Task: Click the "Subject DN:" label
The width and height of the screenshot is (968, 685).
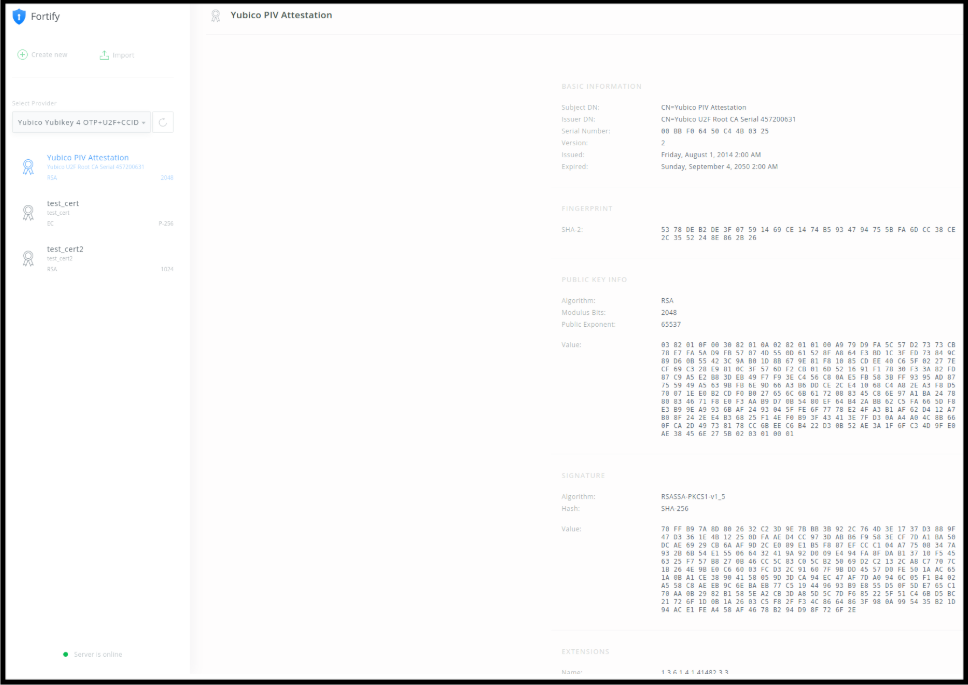Action: pos(580,107)
